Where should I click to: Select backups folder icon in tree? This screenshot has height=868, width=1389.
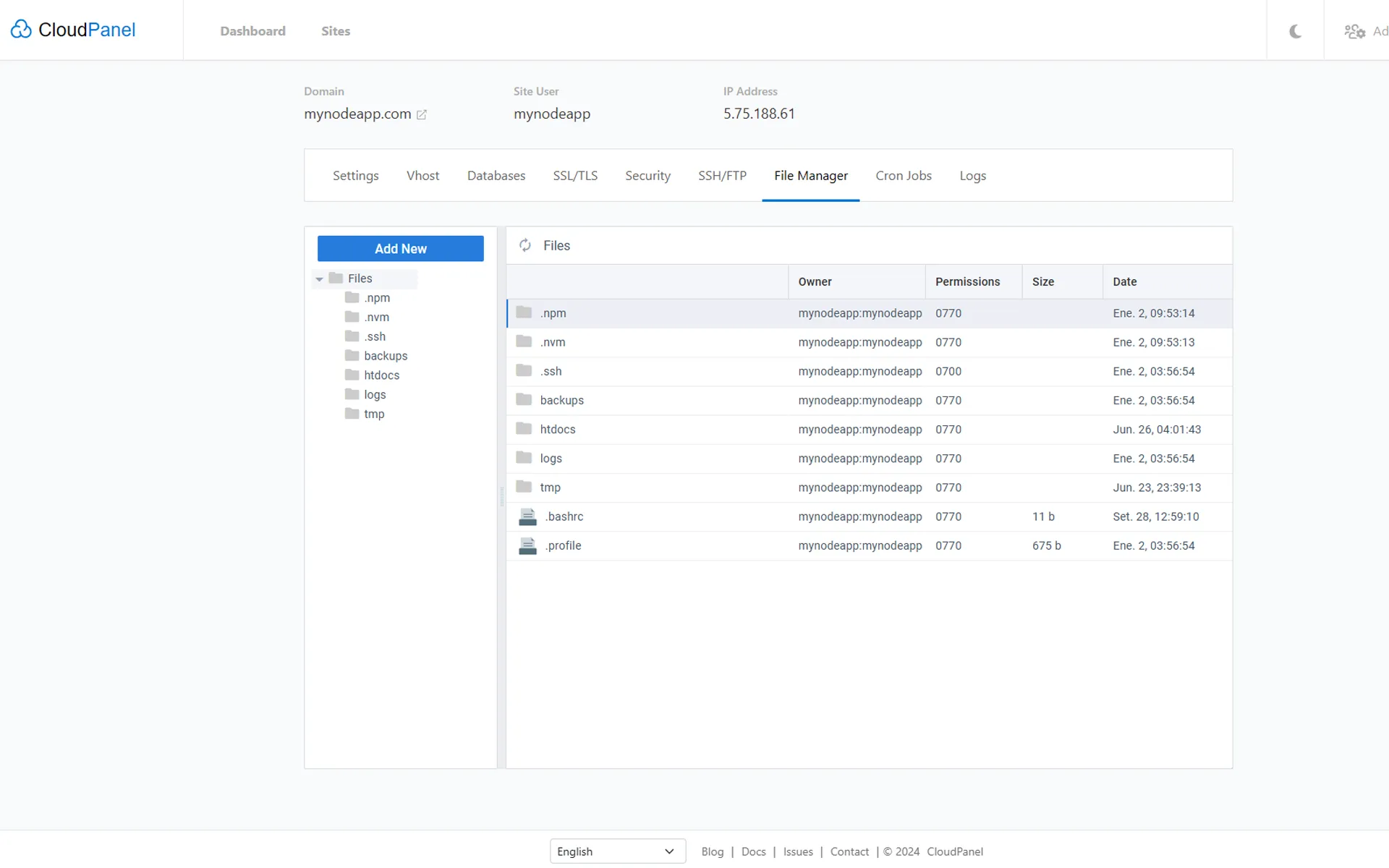pyautogui.click(x=352, y=355)
